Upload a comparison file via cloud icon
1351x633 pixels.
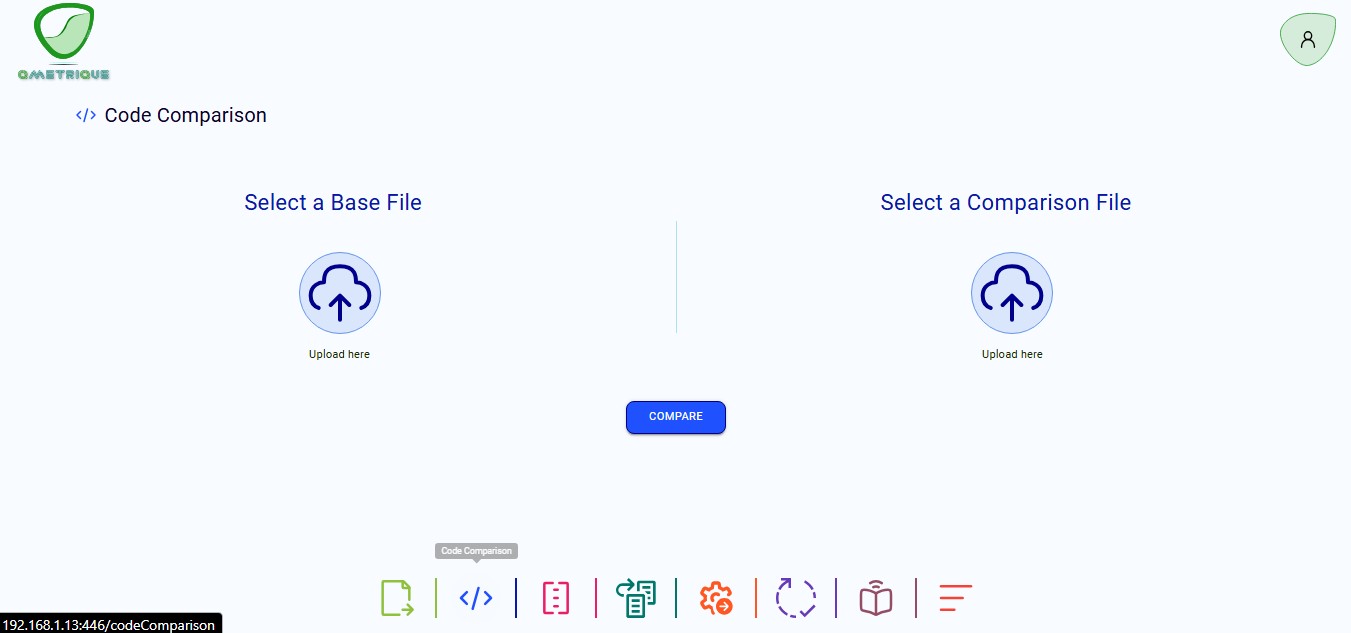tap(1012, 293)
